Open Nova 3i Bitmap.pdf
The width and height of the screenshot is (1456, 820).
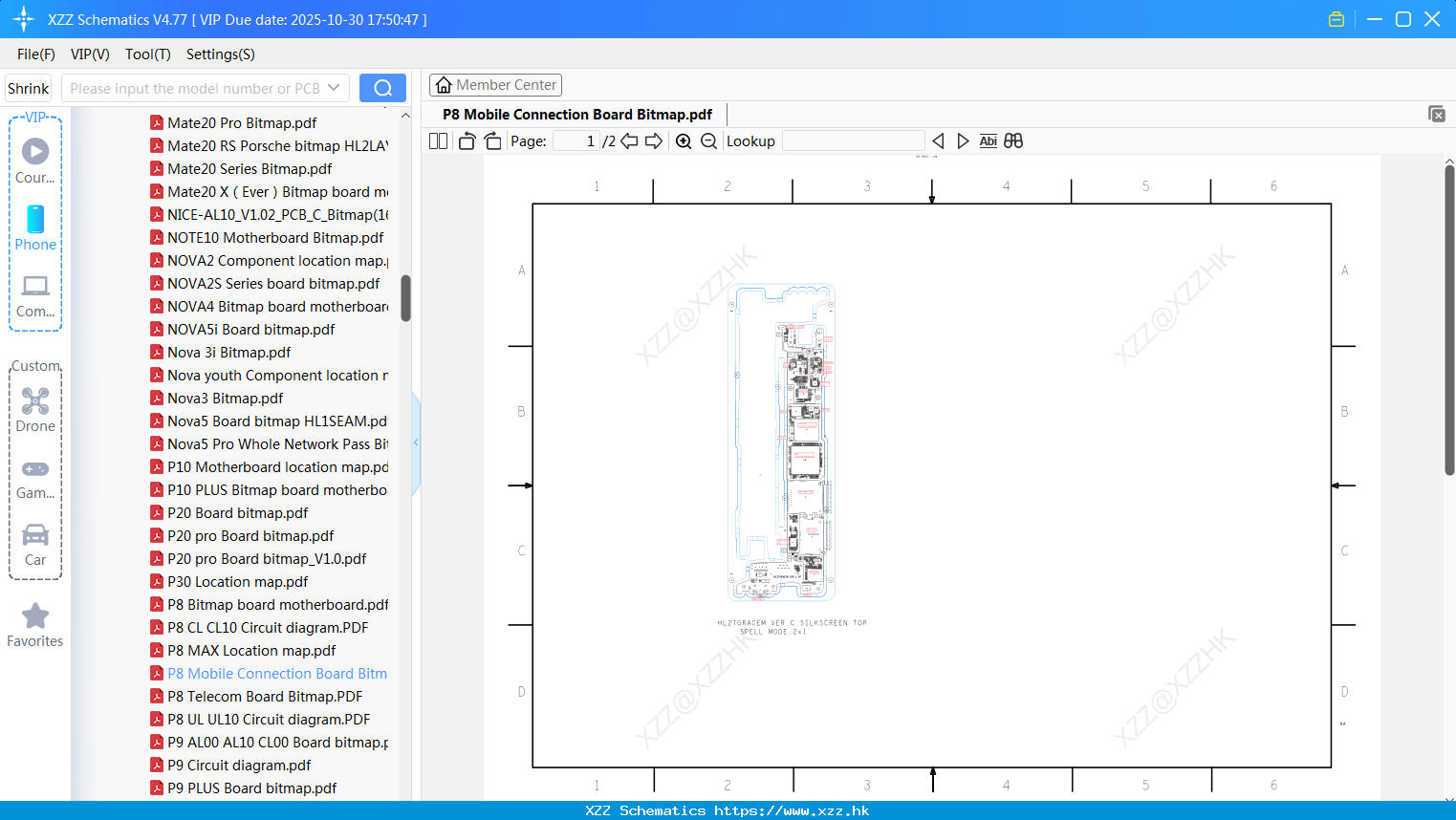221,352
